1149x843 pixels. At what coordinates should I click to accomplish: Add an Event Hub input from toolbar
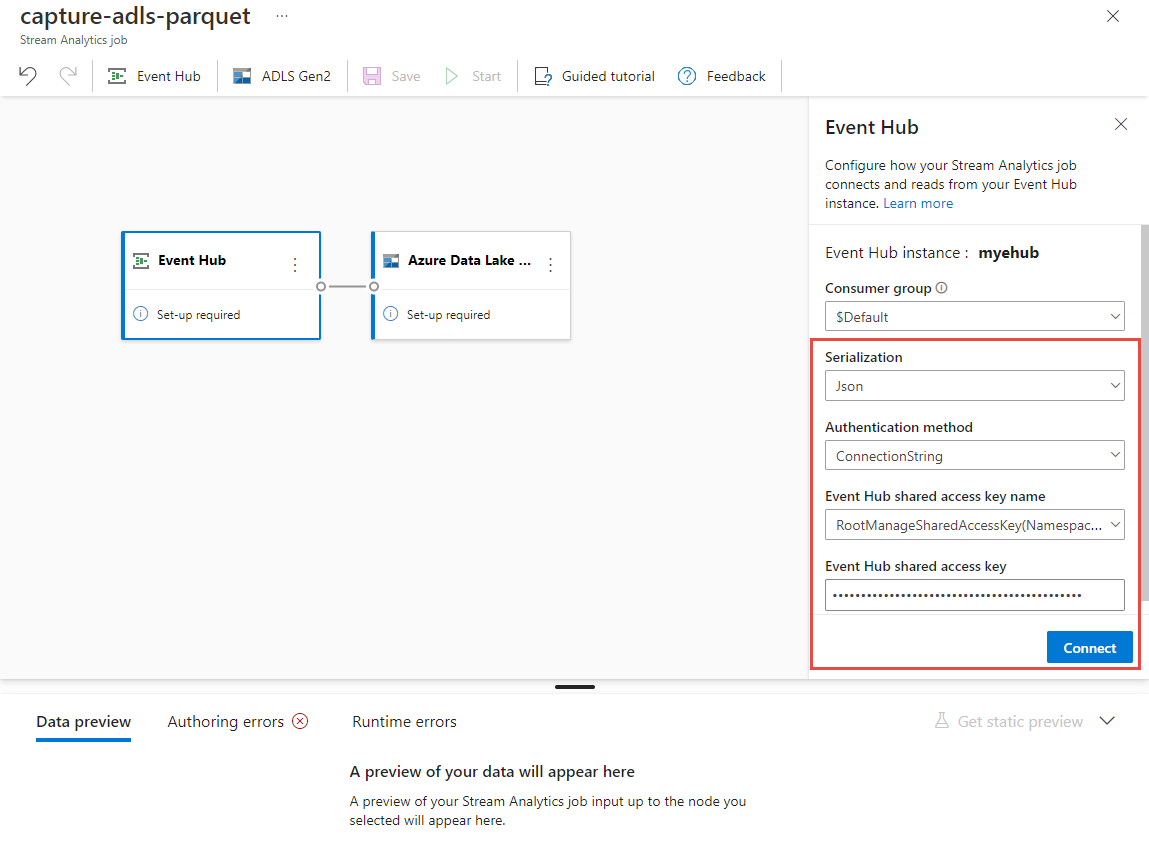(x=154, y=76)
